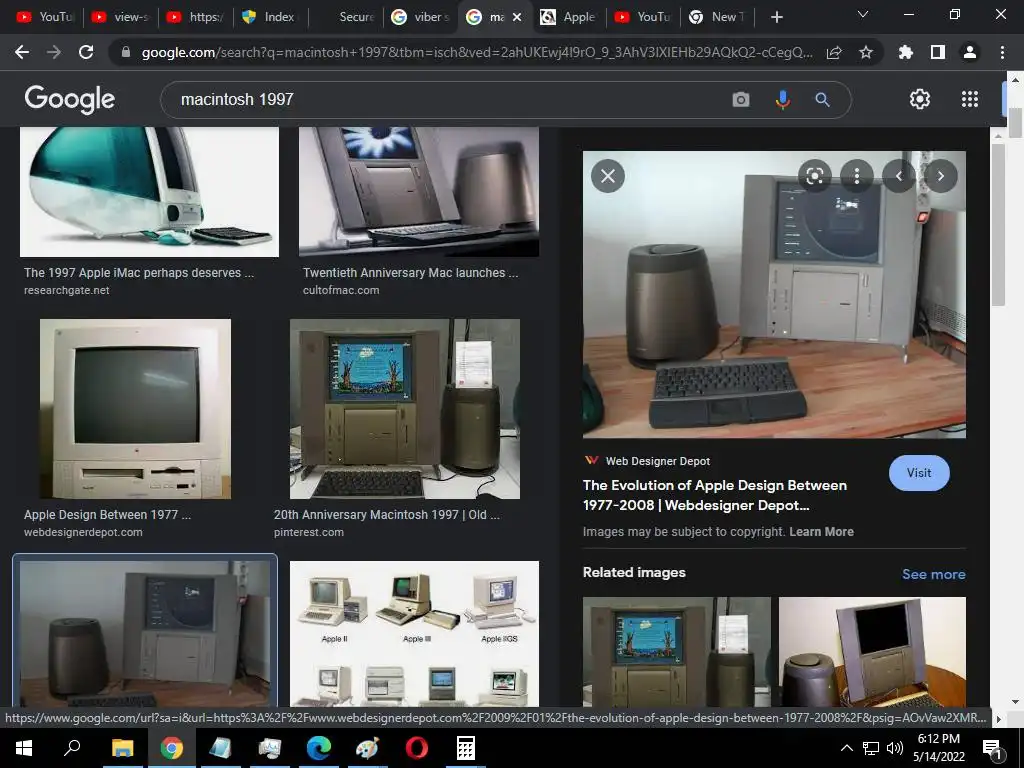Image resolution: width=1024 pixels, height=768 pixels.
Task: Open the Chrome extensions puzzle icon
Action: pos(906,52)
